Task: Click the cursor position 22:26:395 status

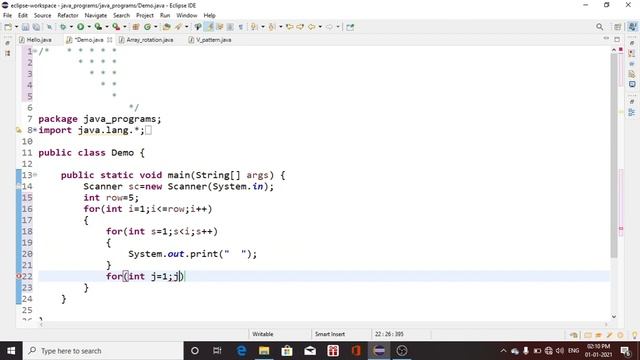Action: click(x=389, y=334)
